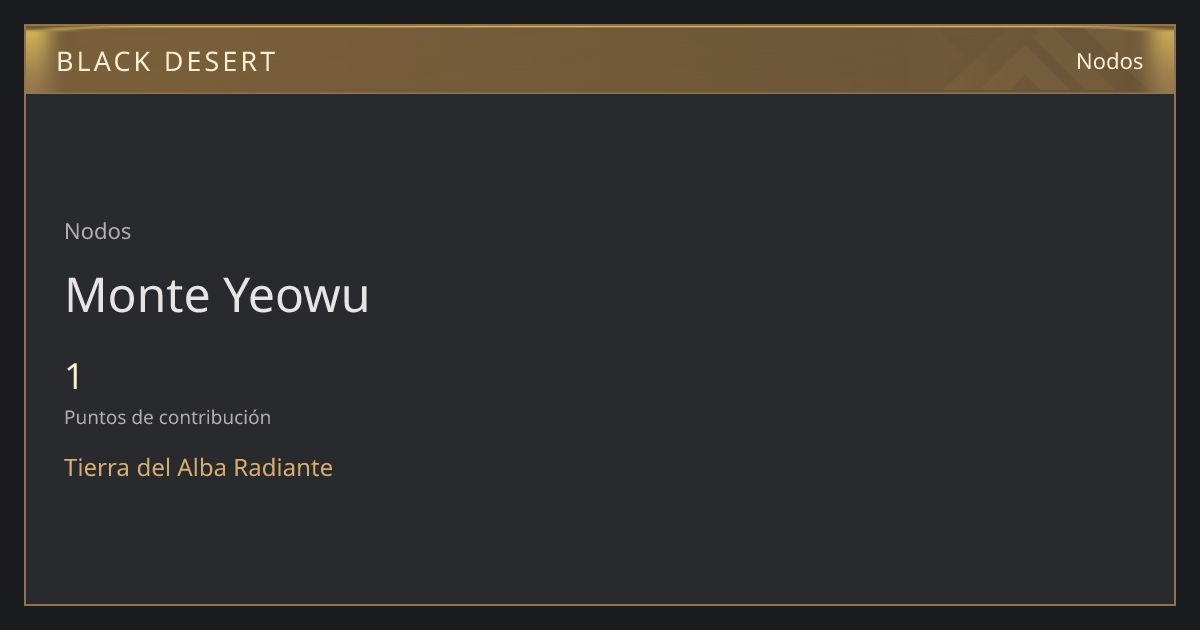Click the word Yeowu in the title
This screenshot has height=630, width=1200.
pyautogui.click(x=296, y=296)
